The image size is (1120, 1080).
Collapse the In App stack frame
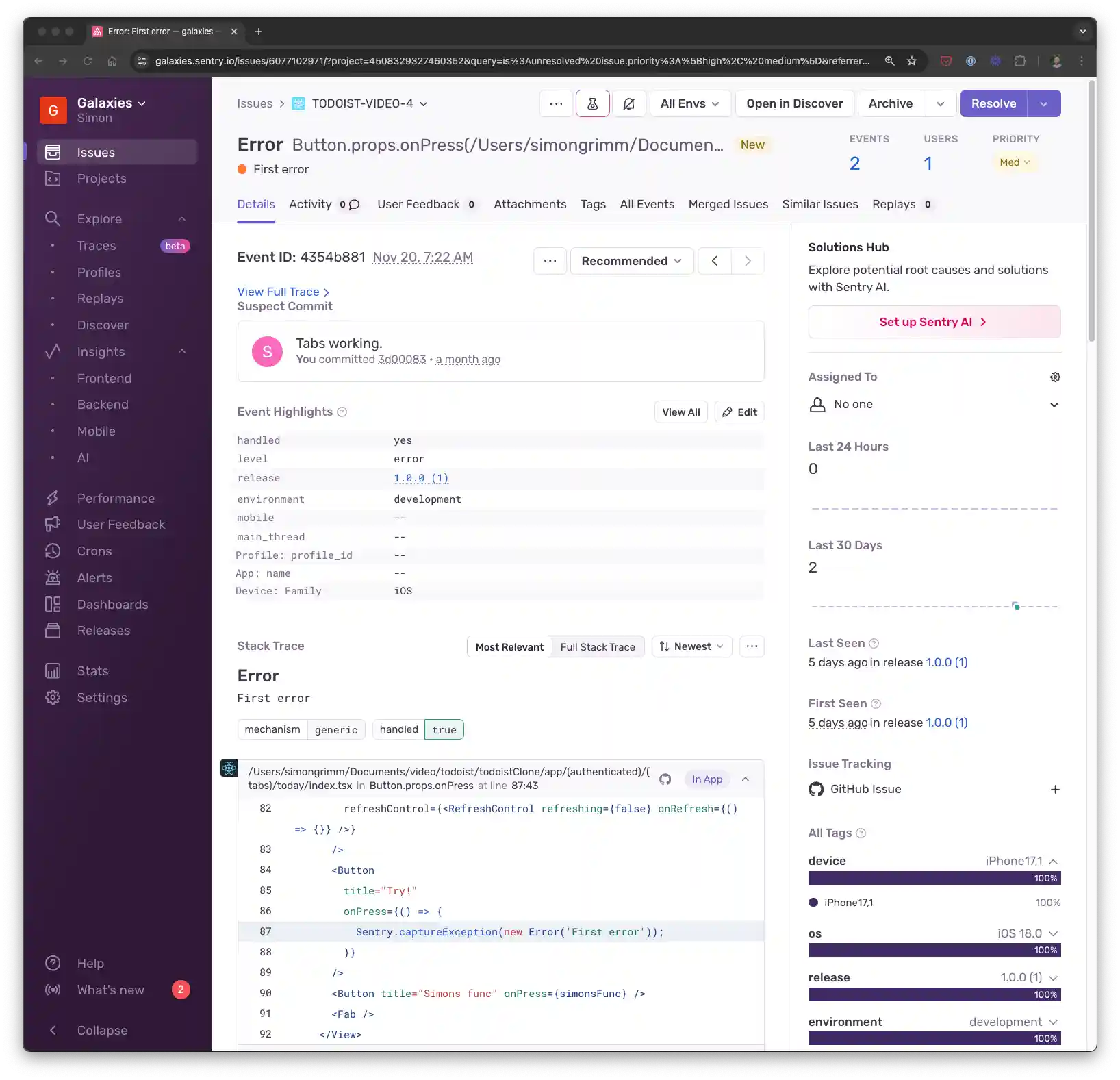pos(746,779)
